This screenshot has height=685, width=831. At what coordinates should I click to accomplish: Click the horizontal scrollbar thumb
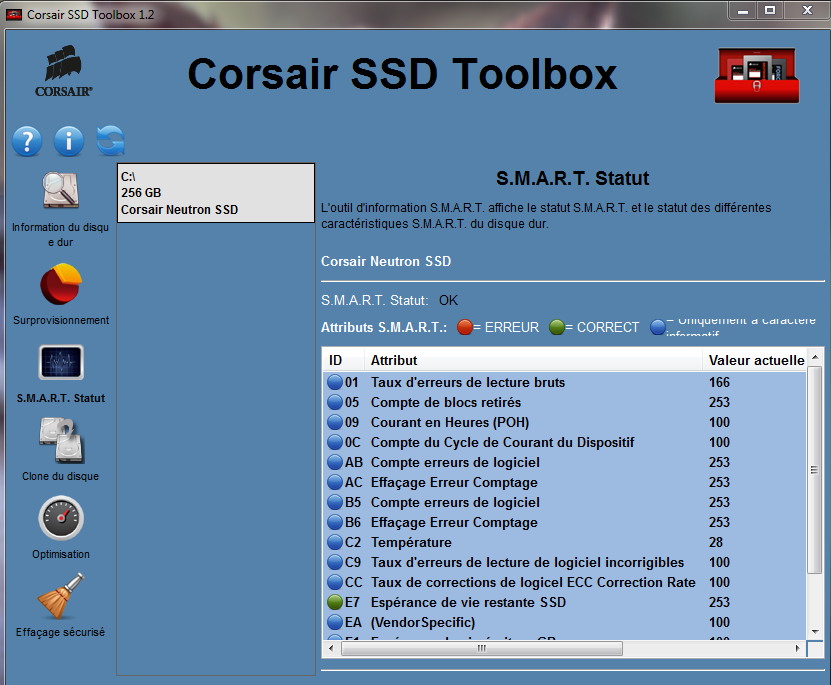(x=482, y=648)
